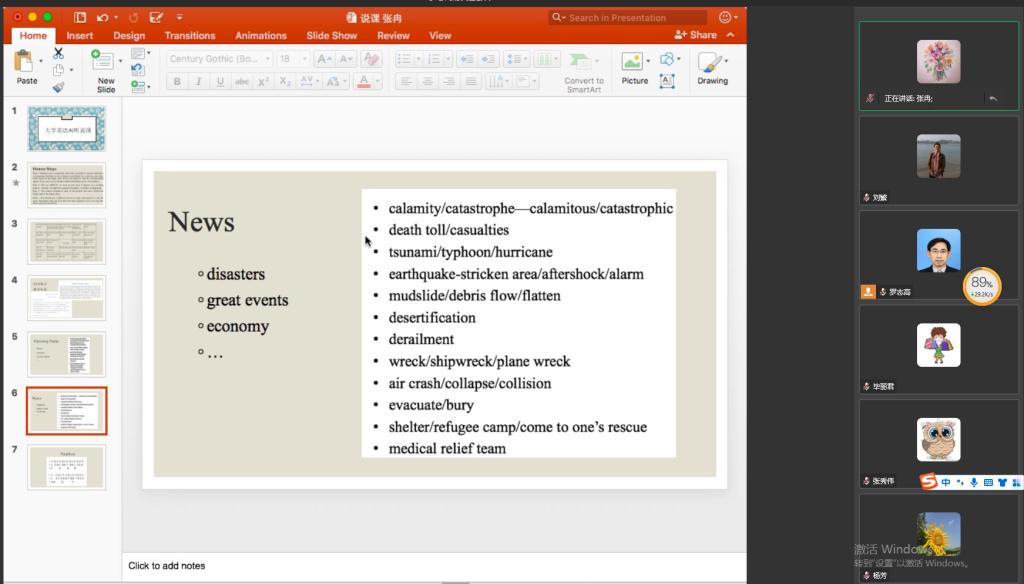Click the Cut scissors icon
This screenshot has height=584, width=1024.
(58, 53)
